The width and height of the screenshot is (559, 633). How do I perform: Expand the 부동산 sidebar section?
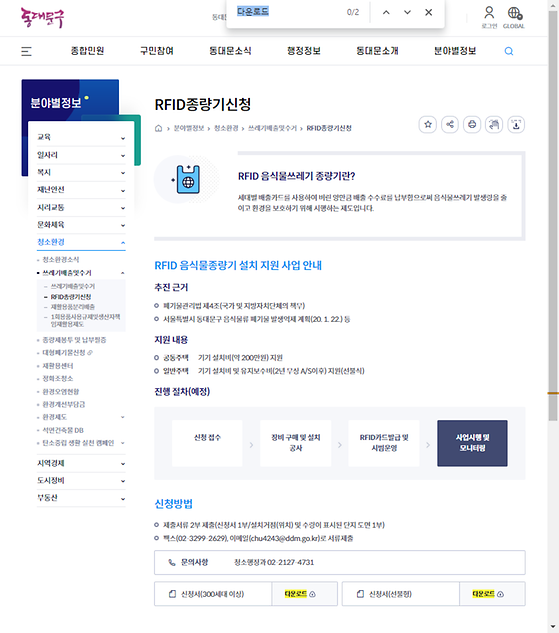coord(81,498)
